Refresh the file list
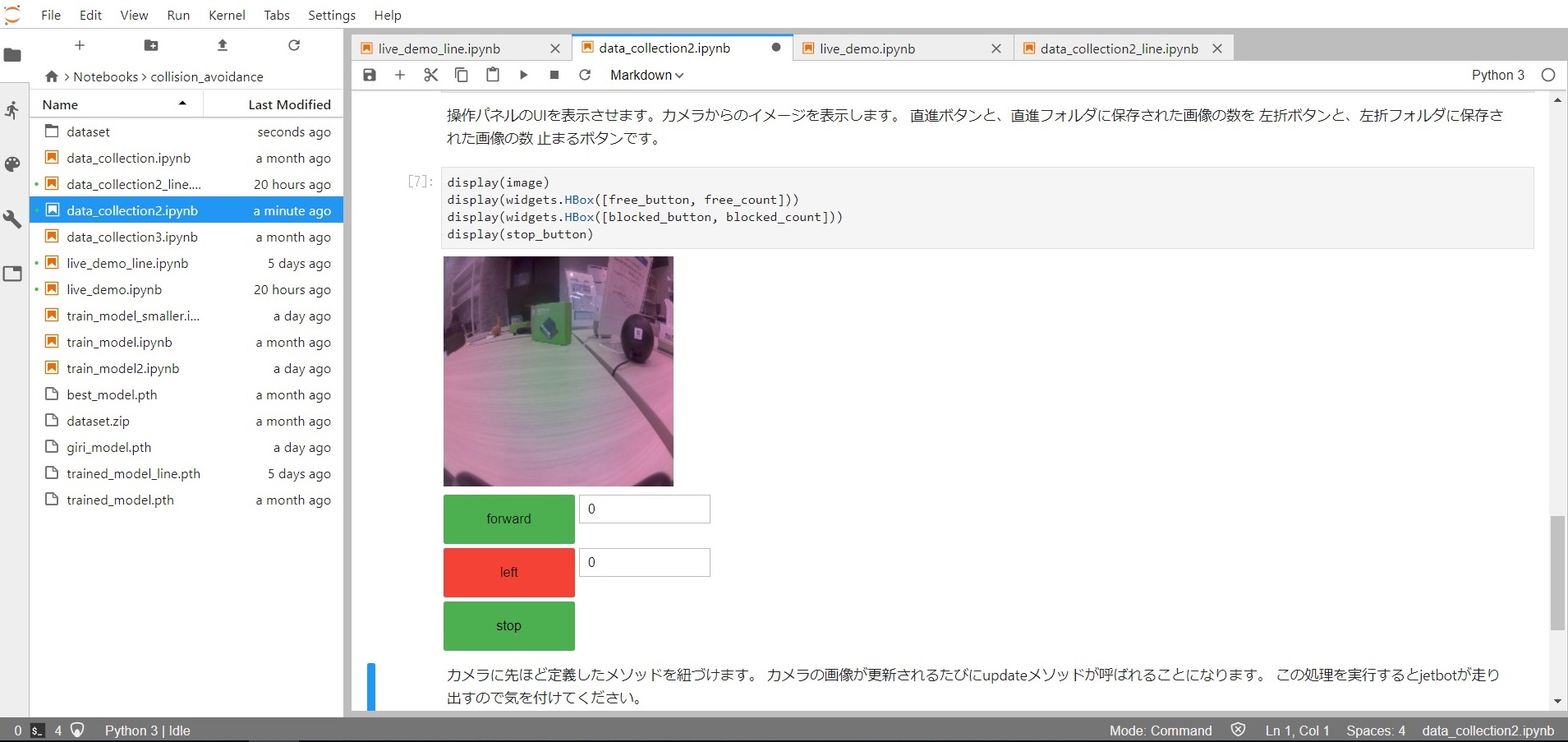The image size is (1568, 742). pyautogui.click(x=294, y=45)
